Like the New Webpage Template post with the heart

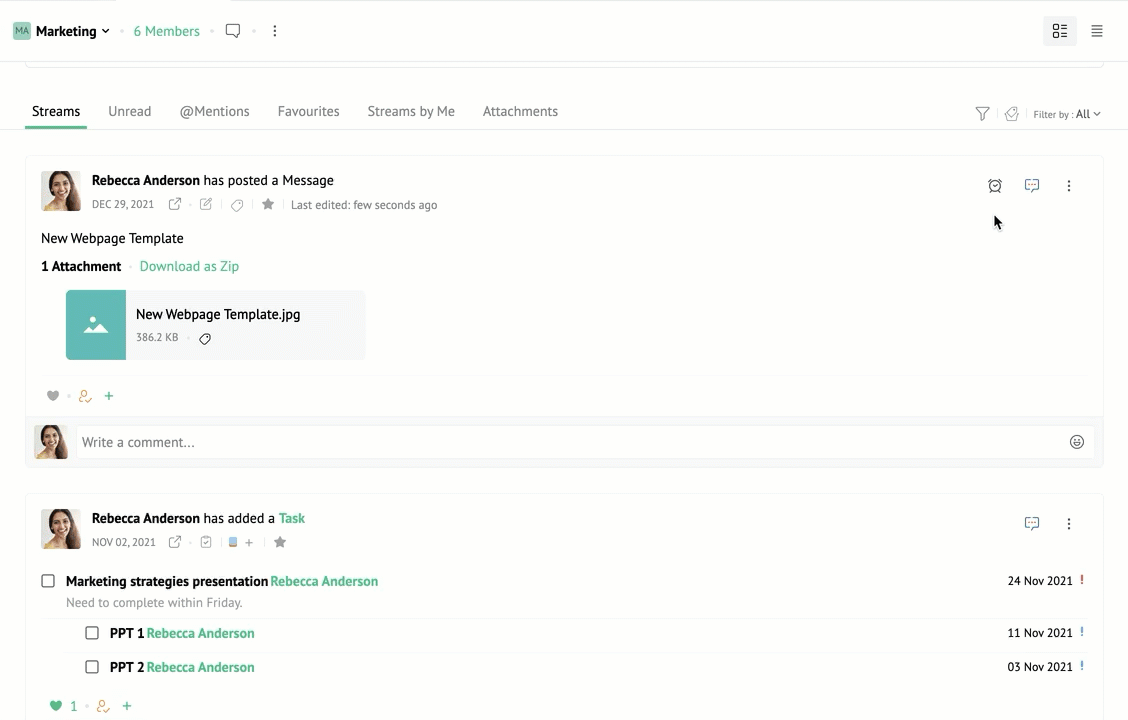53,396
